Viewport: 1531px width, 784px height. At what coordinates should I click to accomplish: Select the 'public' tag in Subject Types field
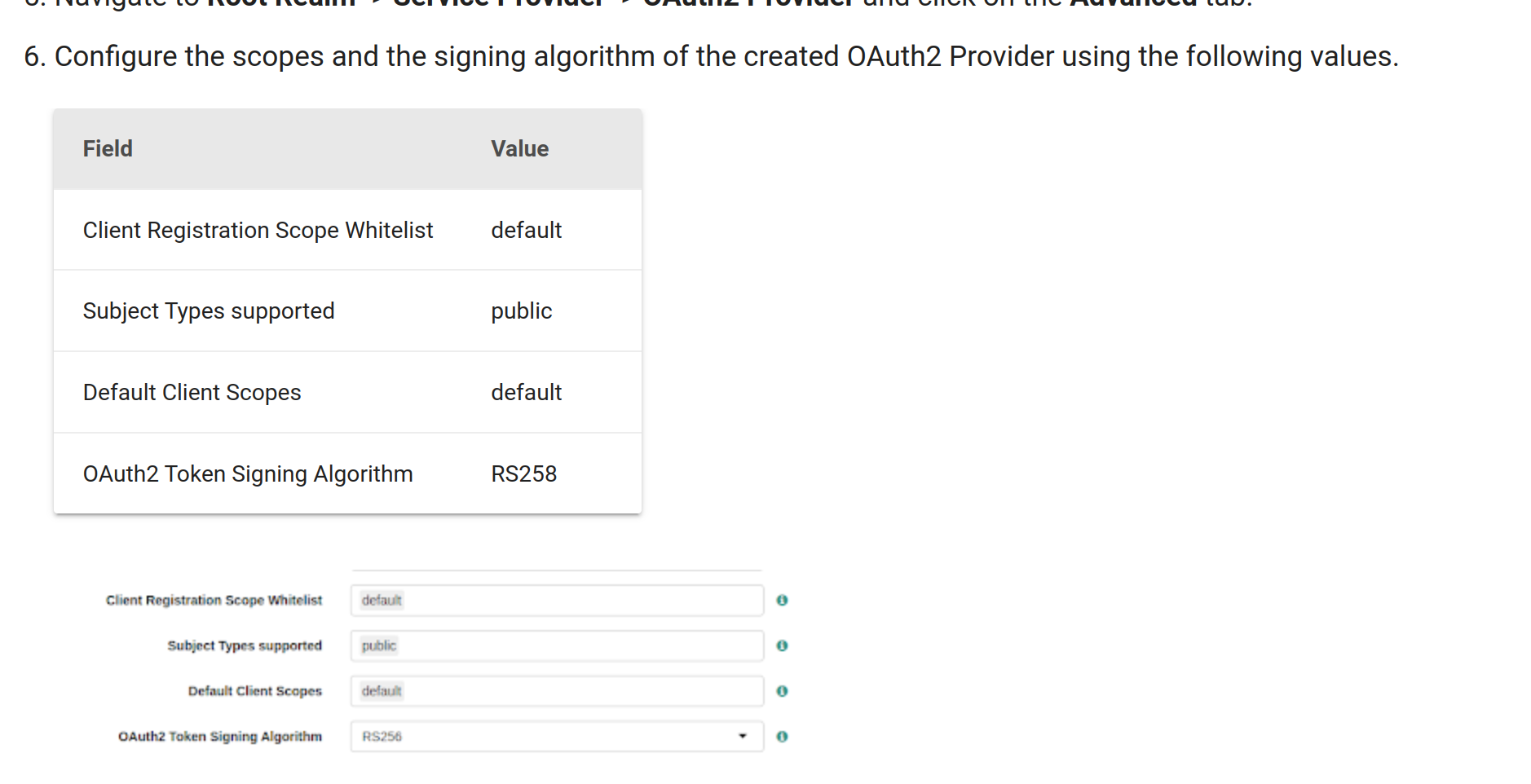378,645
